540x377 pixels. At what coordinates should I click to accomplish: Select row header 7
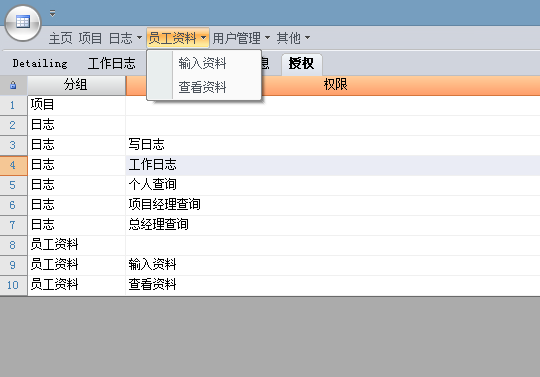(13, 225)
